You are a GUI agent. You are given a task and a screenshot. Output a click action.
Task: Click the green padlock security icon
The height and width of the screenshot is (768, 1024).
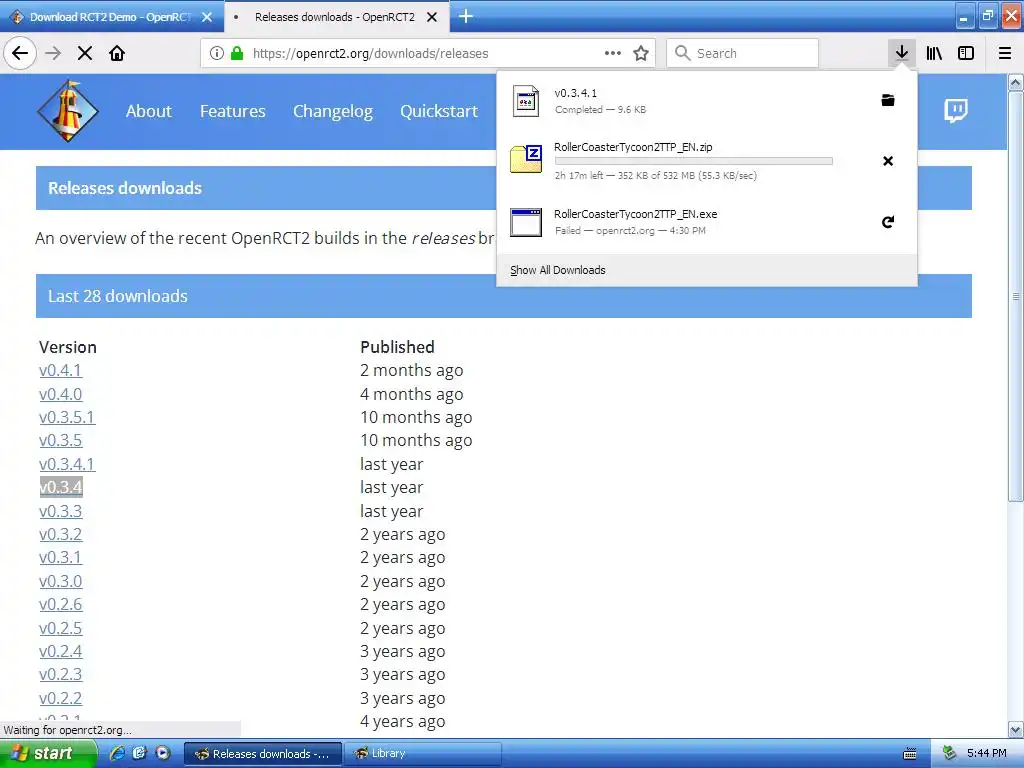pos(237,53)
